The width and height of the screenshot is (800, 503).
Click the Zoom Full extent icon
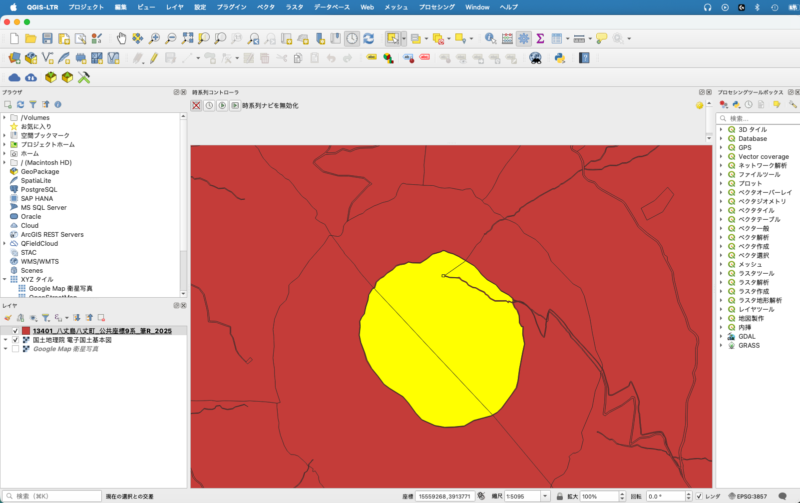pyautogui.click(x=186, y=38)
